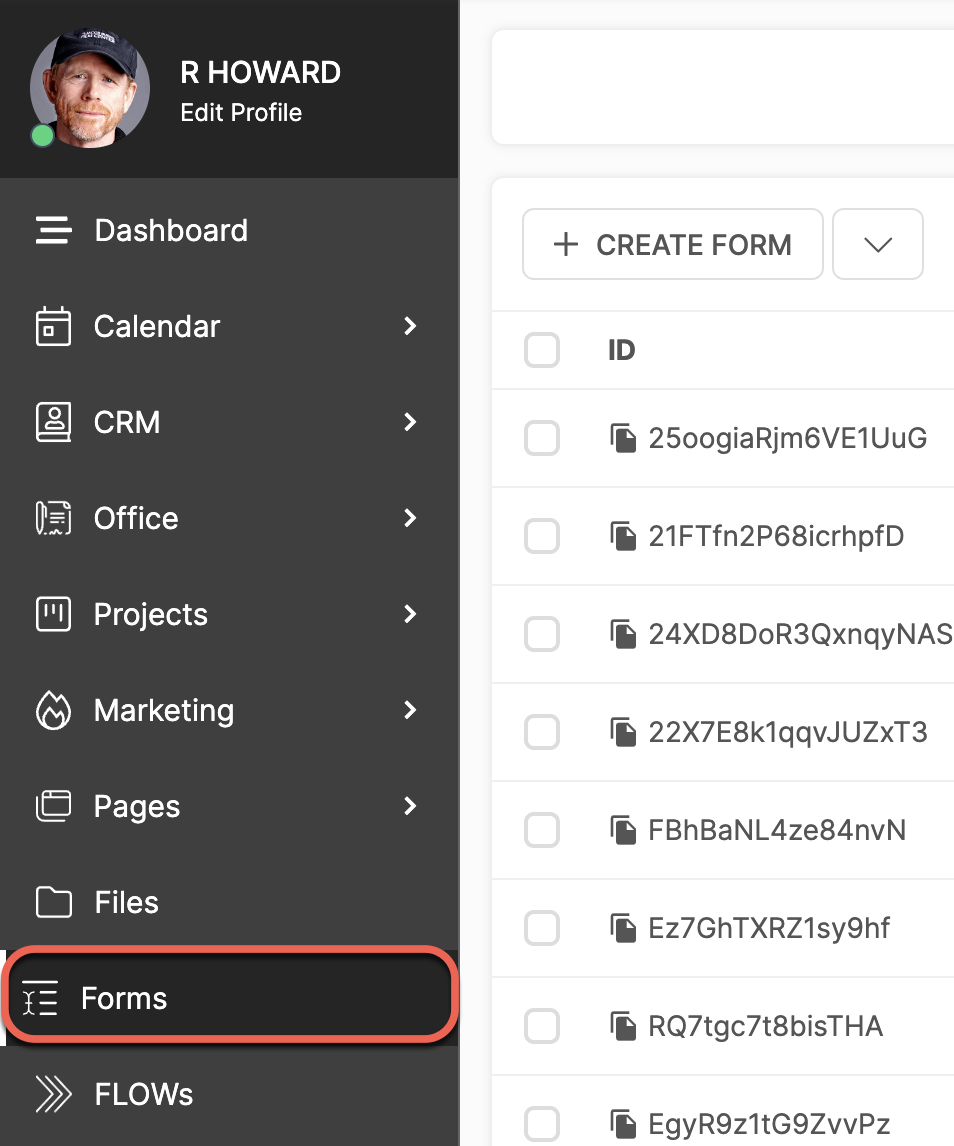Click the Dashboard hamburger icon

click(53, 230)
